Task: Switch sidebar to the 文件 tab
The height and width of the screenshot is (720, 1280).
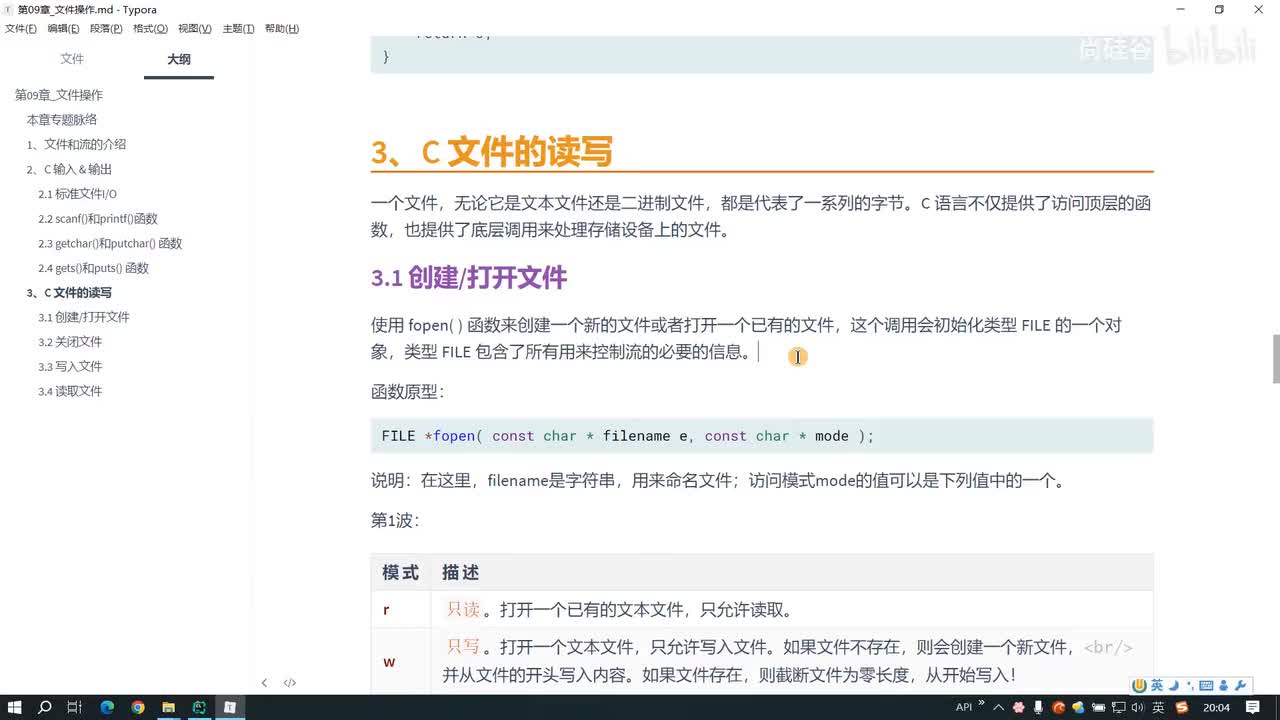Action: [72, 59]
